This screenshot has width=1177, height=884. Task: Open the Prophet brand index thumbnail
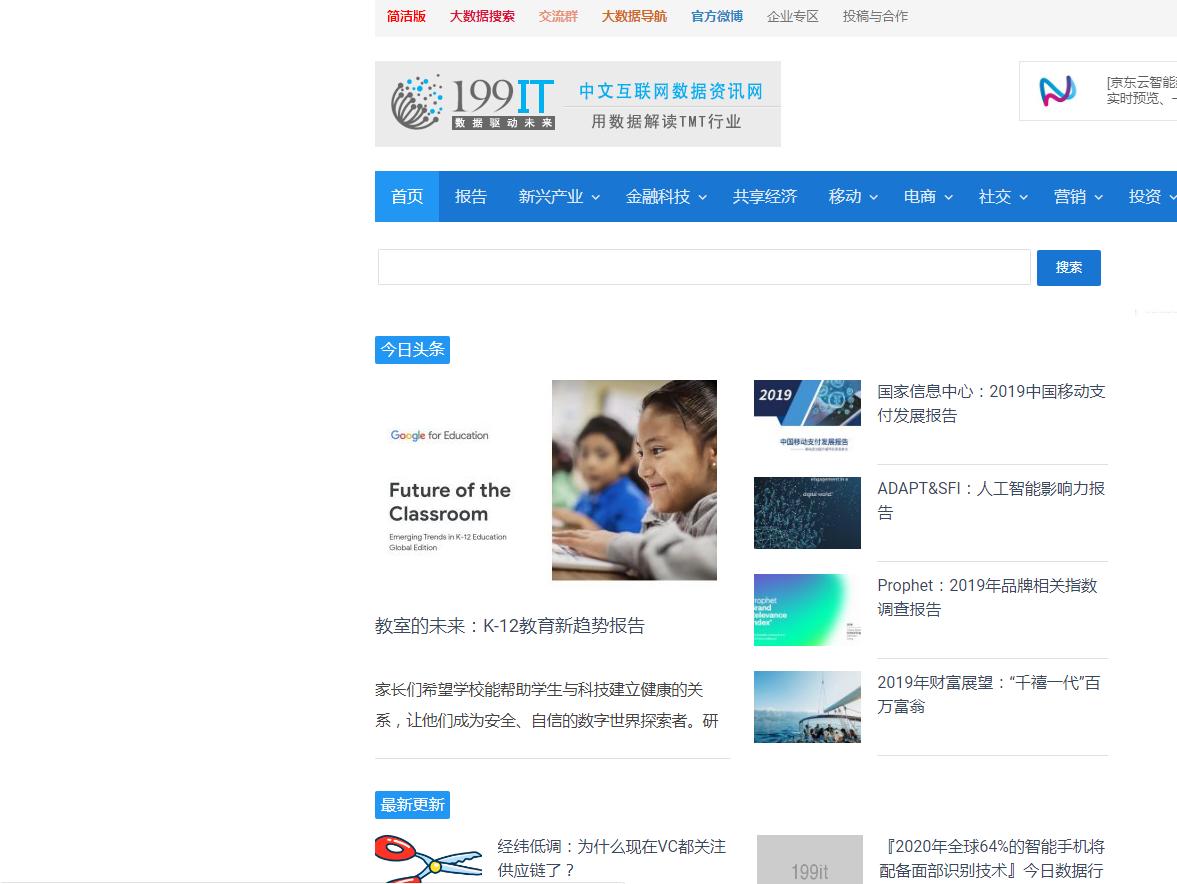point(807,609)
